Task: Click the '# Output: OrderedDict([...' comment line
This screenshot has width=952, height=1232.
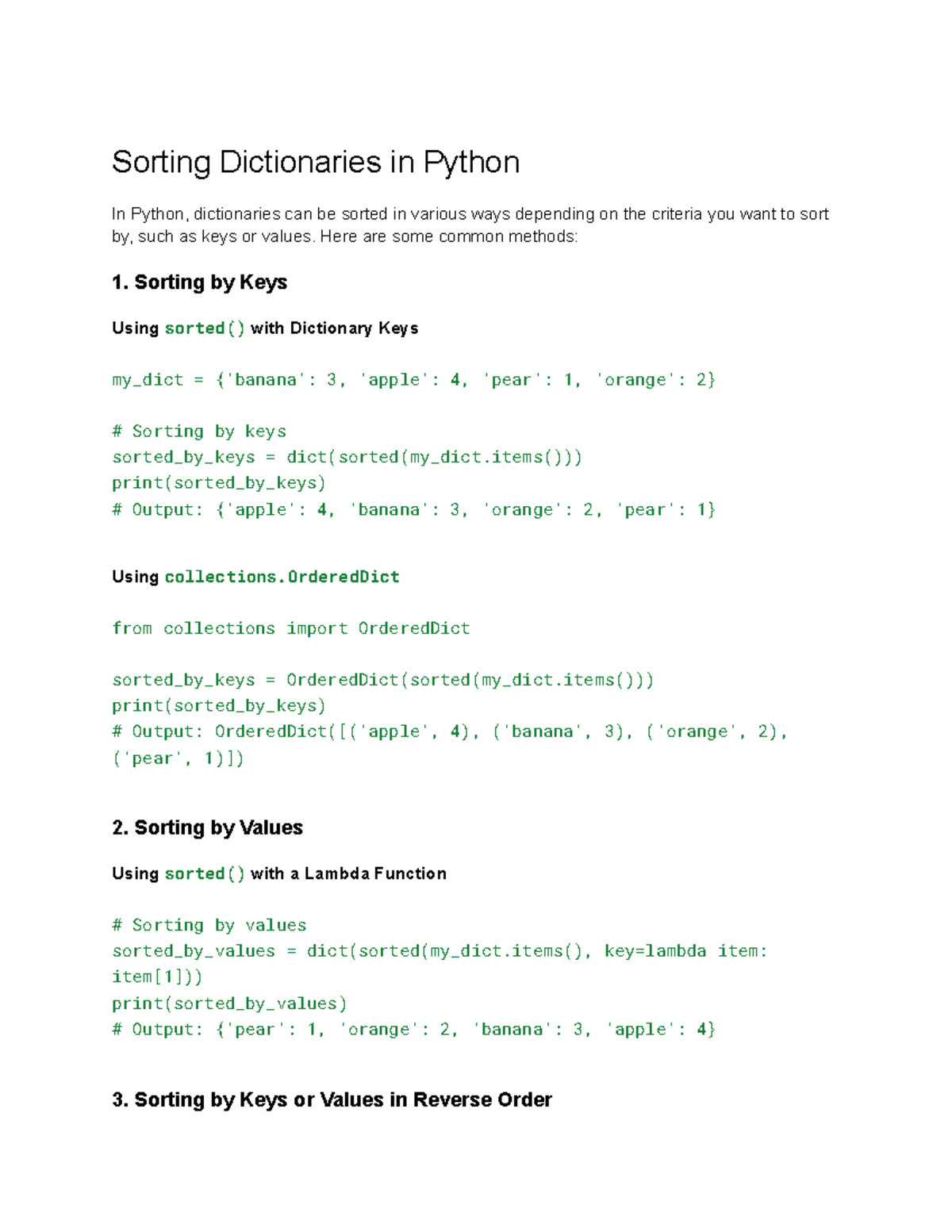Action: coord(450,731)
